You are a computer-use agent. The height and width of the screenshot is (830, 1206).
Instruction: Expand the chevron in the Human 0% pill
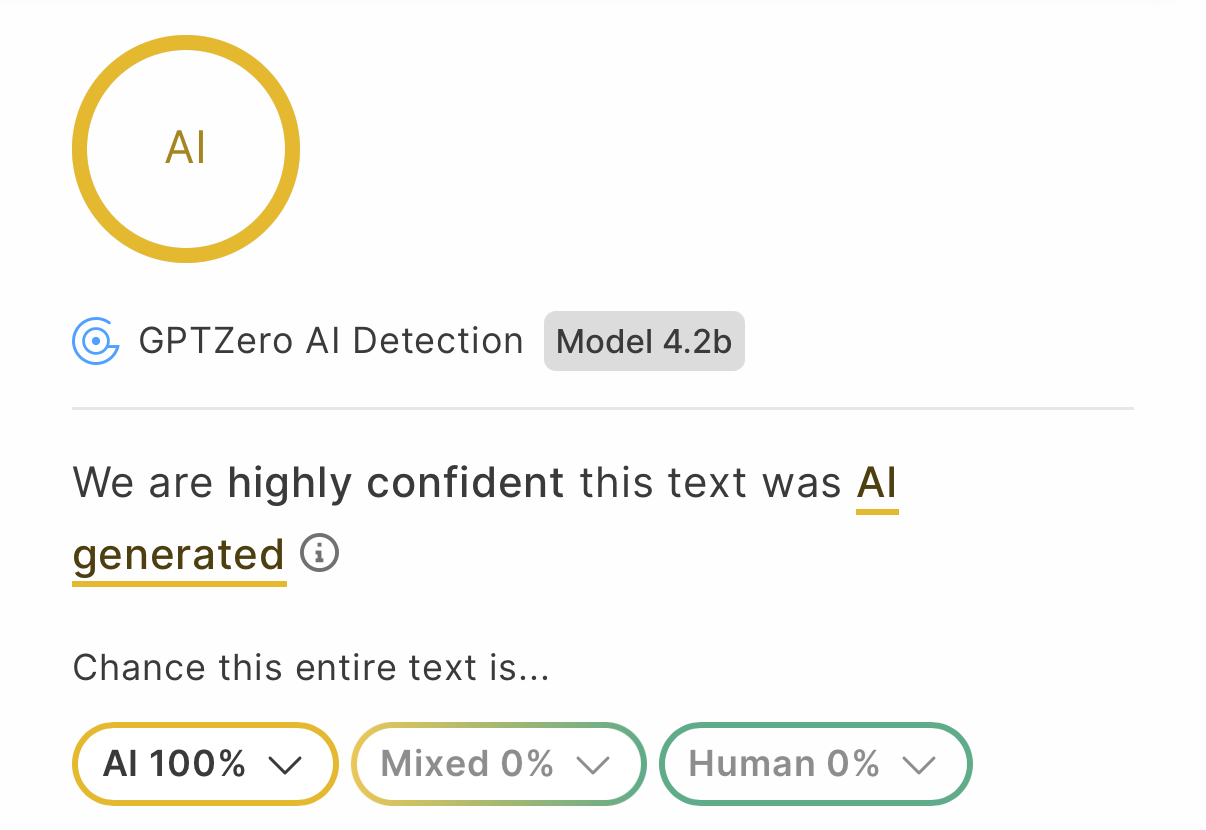918,765
